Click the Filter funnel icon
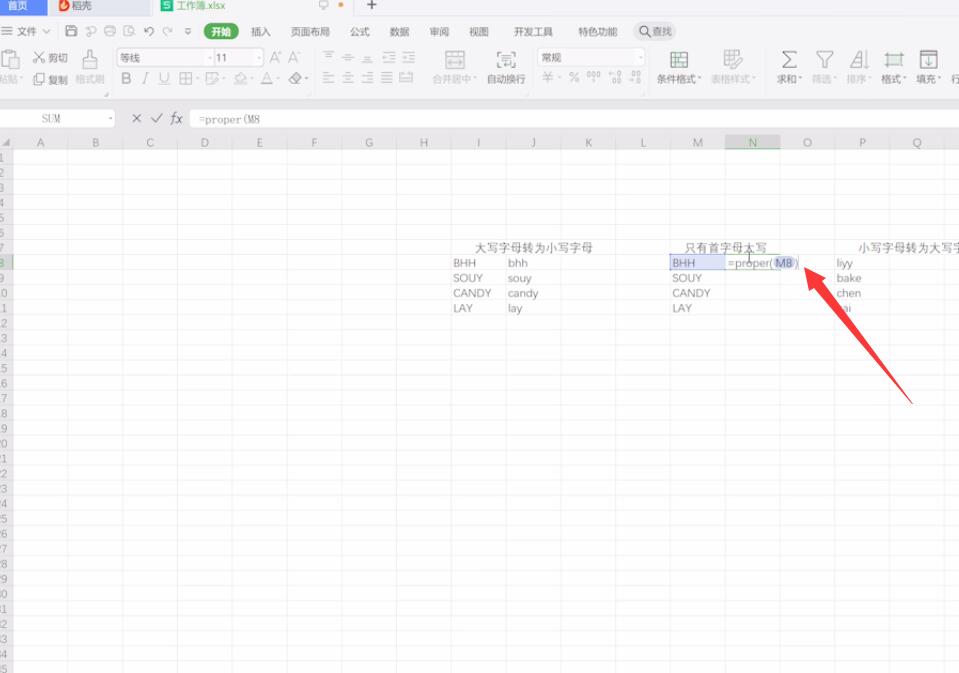959x673 pixels. [824, 59]
